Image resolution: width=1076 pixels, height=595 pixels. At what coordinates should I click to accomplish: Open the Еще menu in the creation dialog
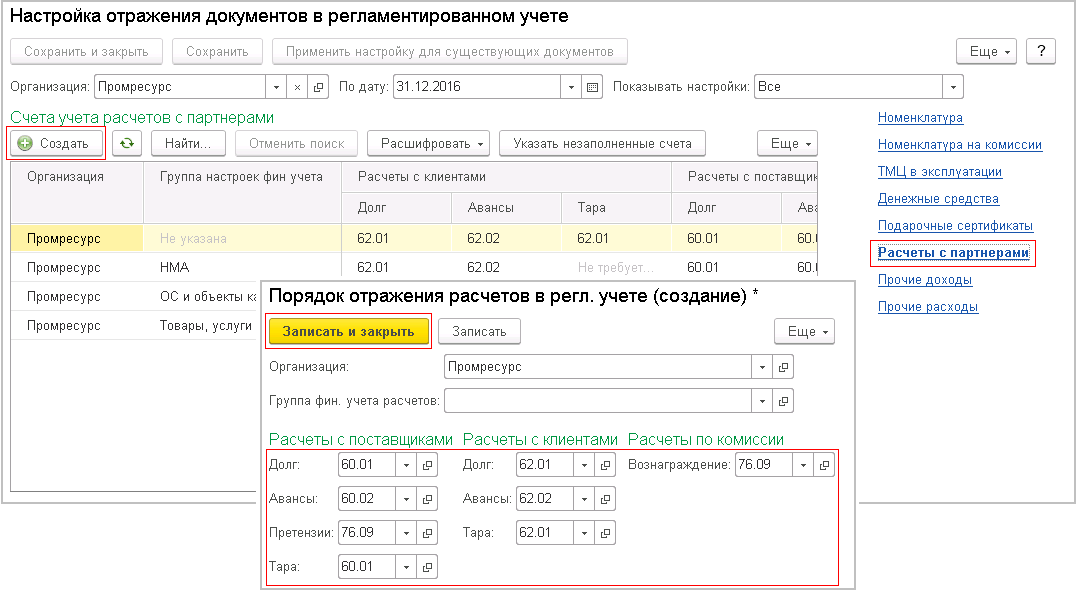click(x=804, y=331)
